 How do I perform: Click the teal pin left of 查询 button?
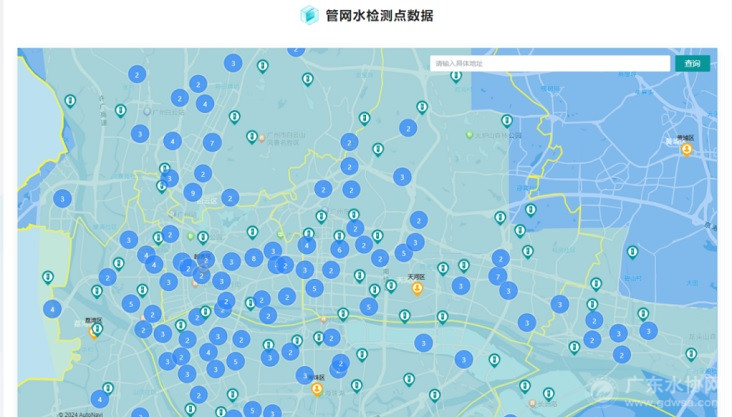coord(456,75)
